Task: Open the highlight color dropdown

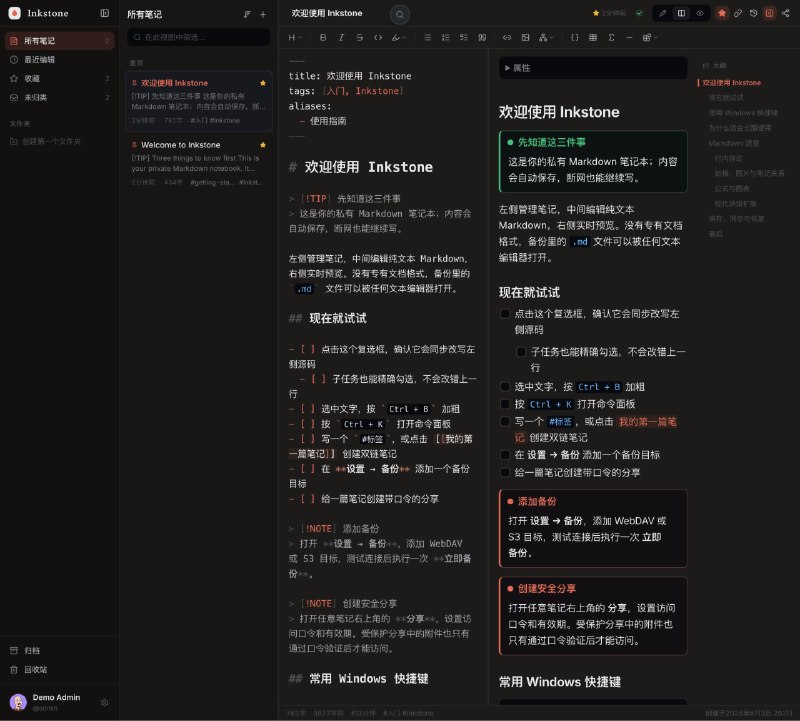Action: click(398, 37)
